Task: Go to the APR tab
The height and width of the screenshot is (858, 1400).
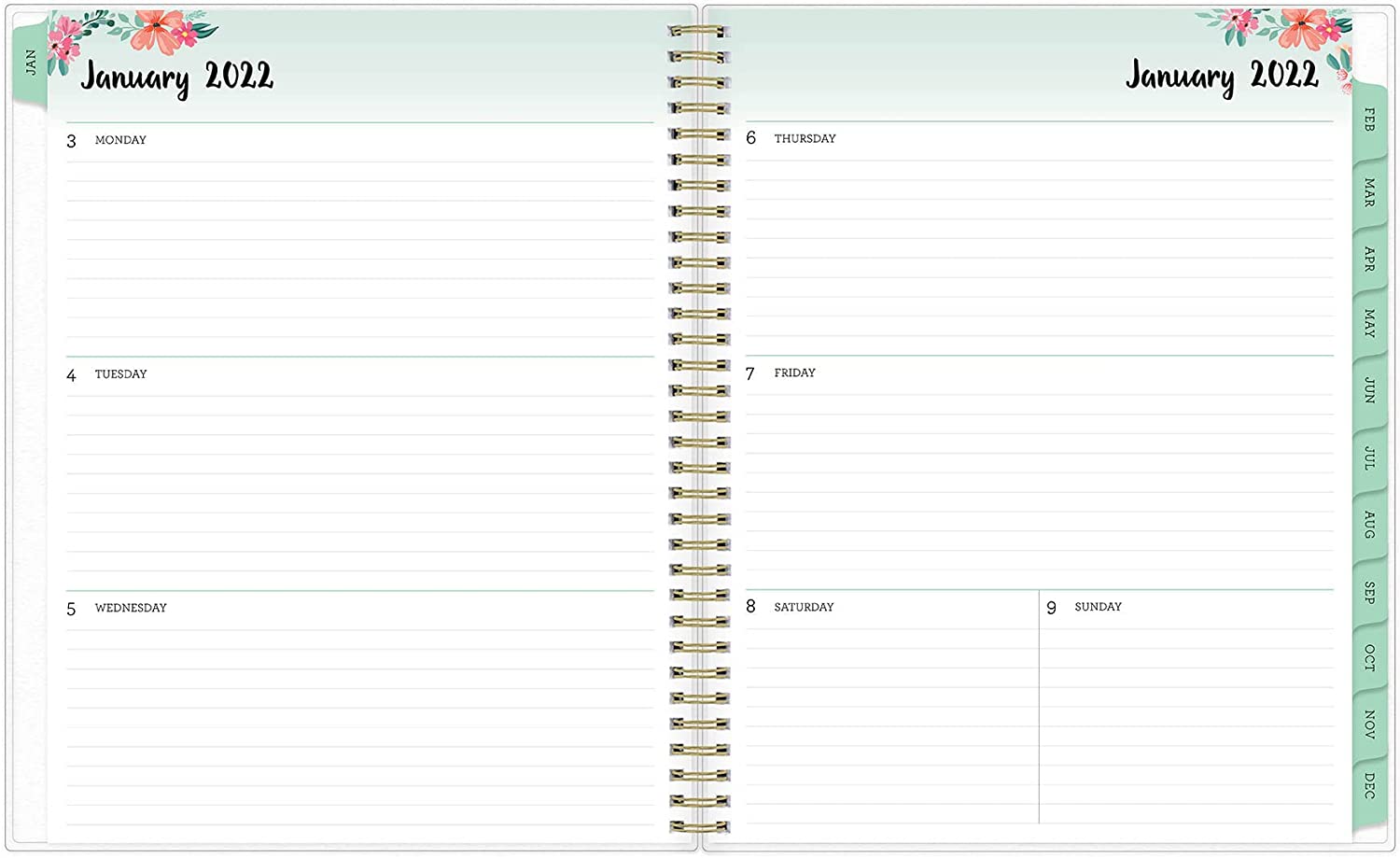Action: point(1369,259)
